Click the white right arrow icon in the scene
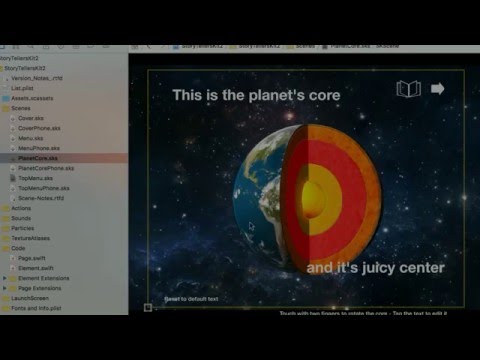 tap(438, 89)
